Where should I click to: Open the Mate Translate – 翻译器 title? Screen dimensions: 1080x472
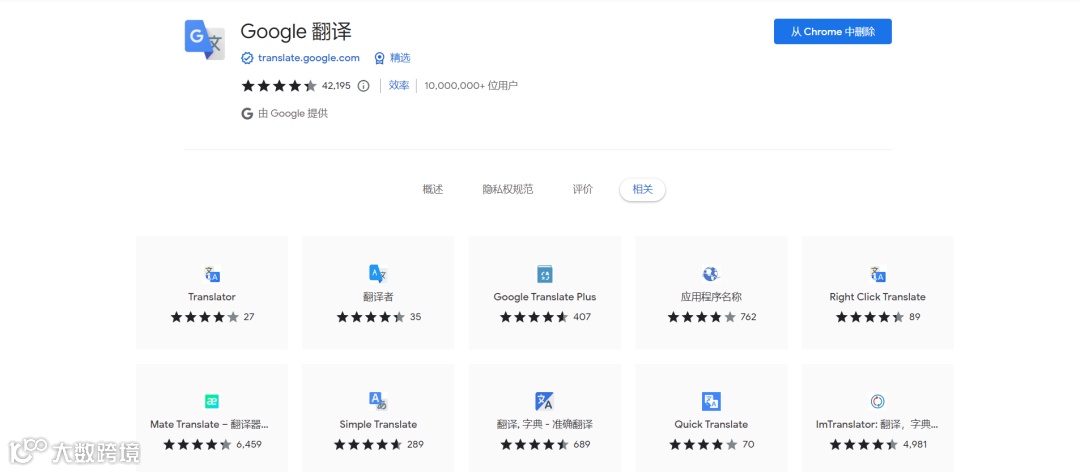209,424
